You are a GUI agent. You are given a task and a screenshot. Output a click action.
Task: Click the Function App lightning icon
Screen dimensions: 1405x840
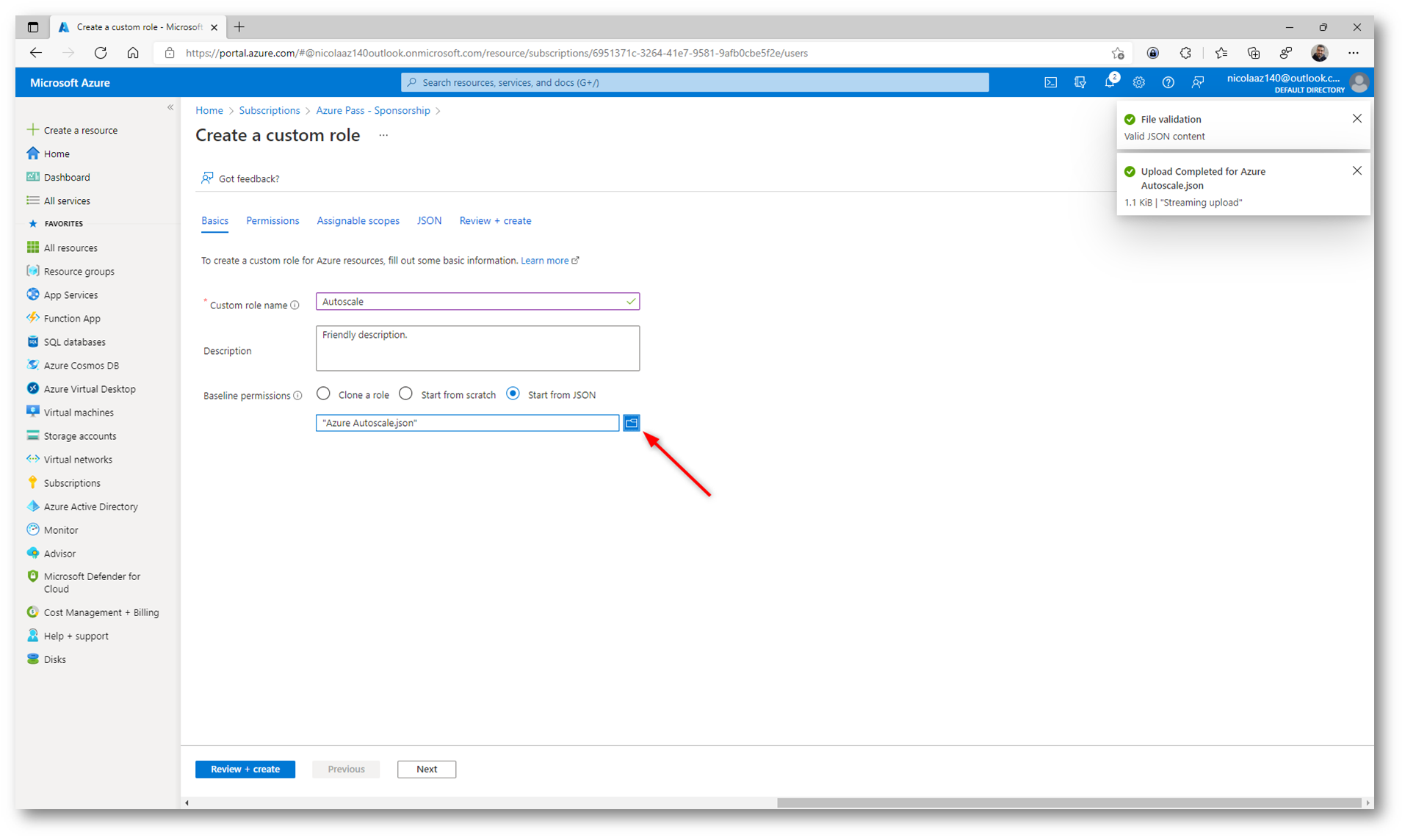32,318
